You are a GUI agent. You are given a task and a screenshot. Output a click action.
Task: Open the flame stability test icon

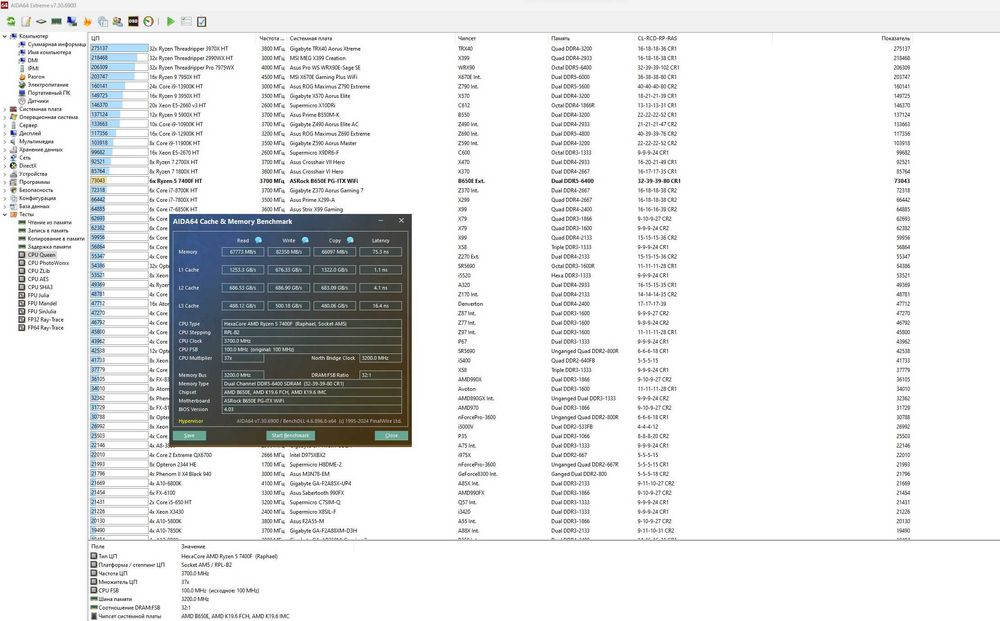coord(87,22)
